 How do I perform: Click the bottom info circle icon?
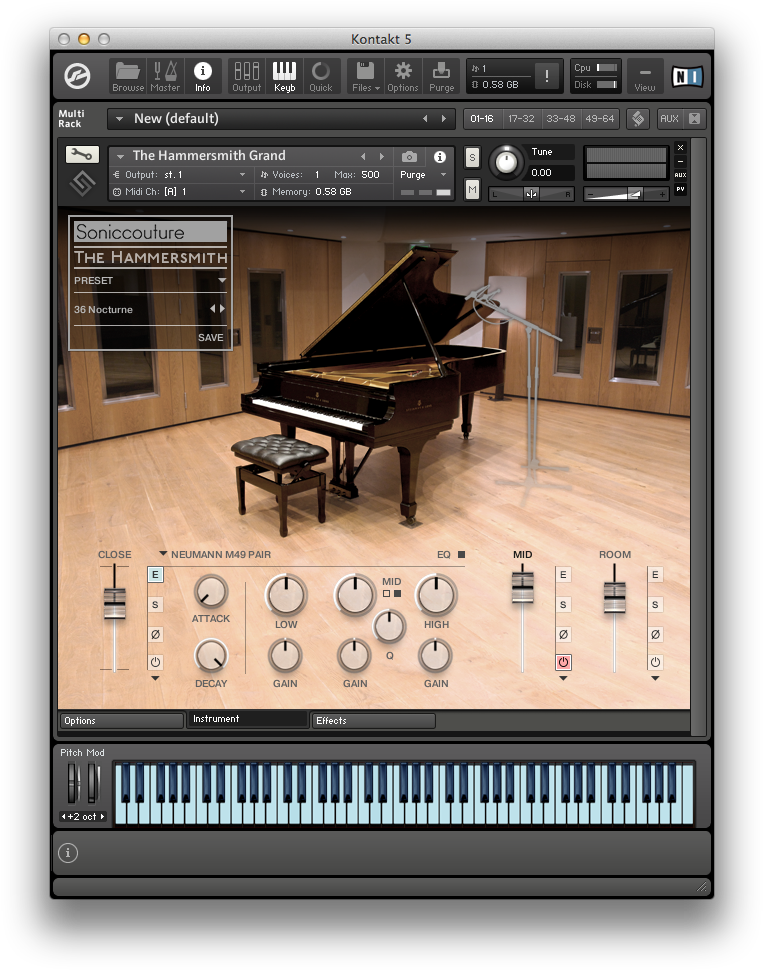point(68,853)
